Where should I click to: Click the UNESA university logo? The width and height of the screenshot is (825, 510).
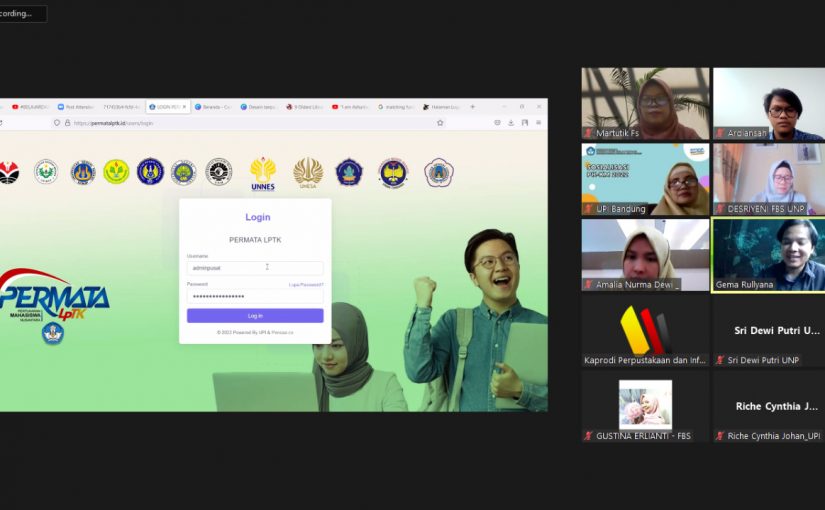(308, 173)
